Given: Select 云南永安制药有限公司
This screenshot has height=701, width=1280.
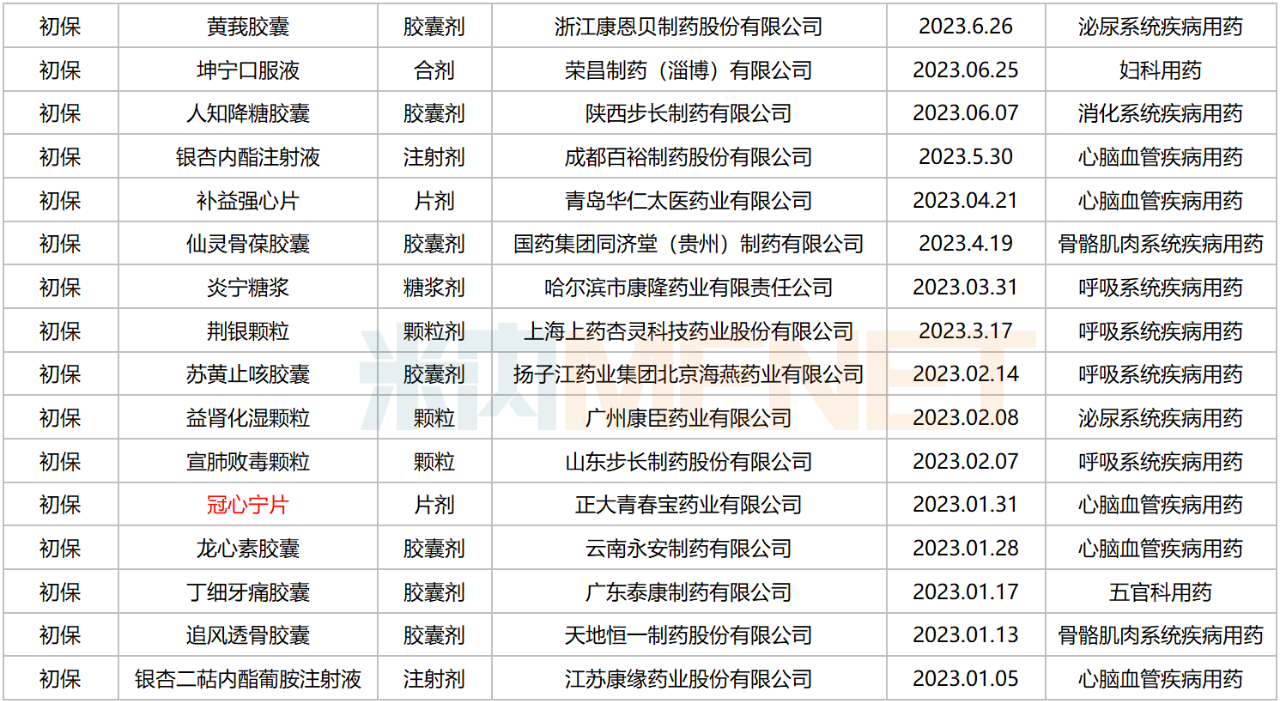Looking at the screenshot, I should (688, 549).
